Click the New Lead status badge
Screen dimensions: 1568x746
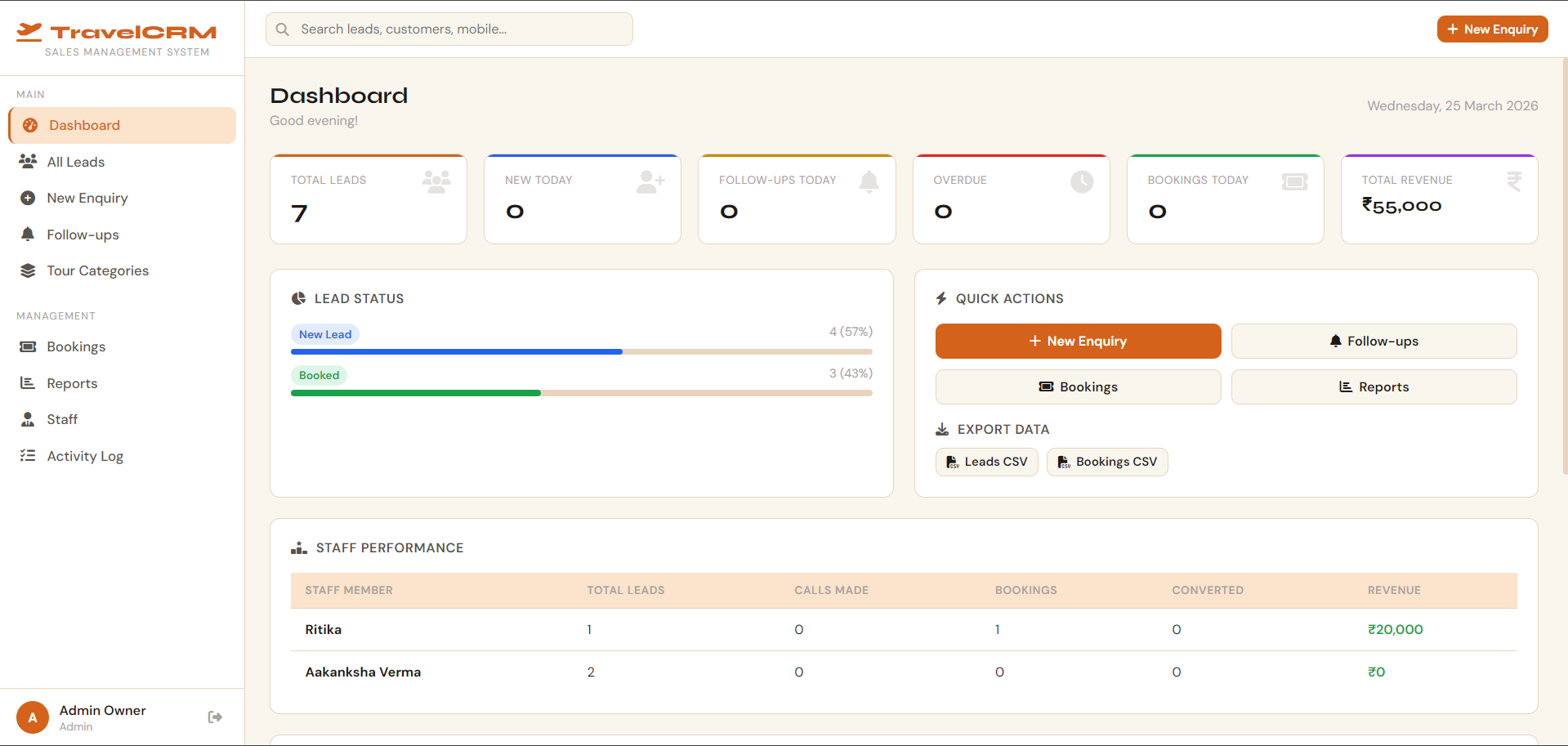(325, 334)
